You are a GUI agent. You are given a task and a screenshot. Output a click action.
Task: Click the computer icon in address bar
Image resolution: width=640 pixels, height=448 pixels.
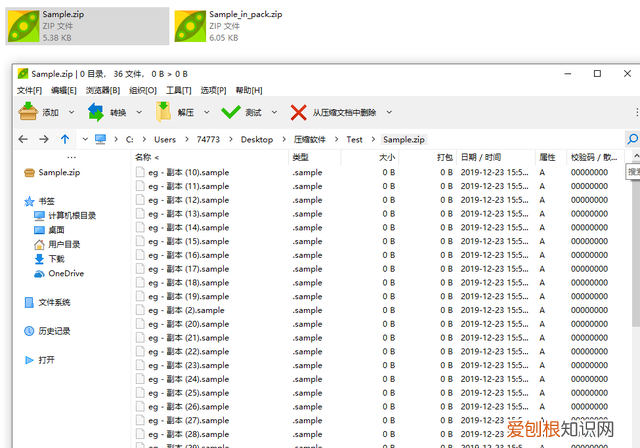(100, 139)
